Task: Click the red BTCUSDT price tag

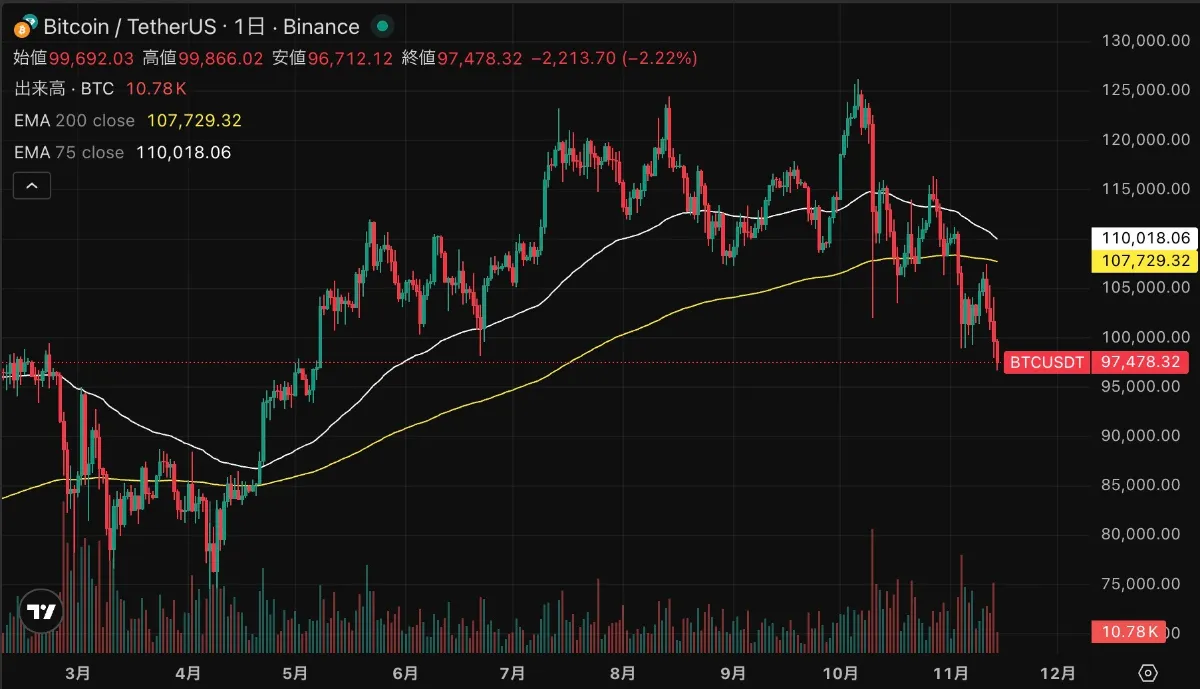Action: [1046, 362]
